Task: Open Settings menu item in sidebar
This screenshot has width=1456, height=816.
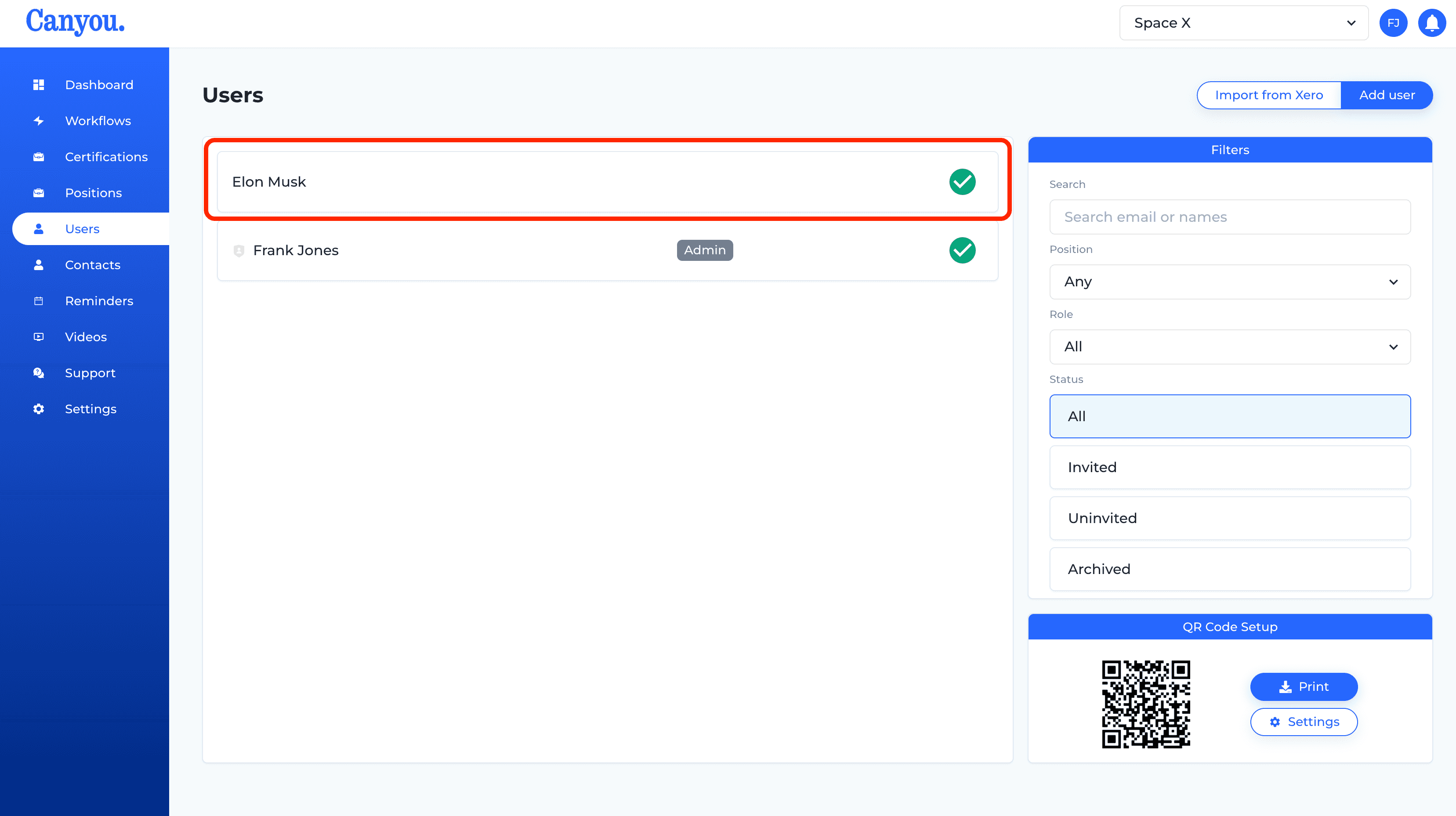Action: [x=91, y=409]
